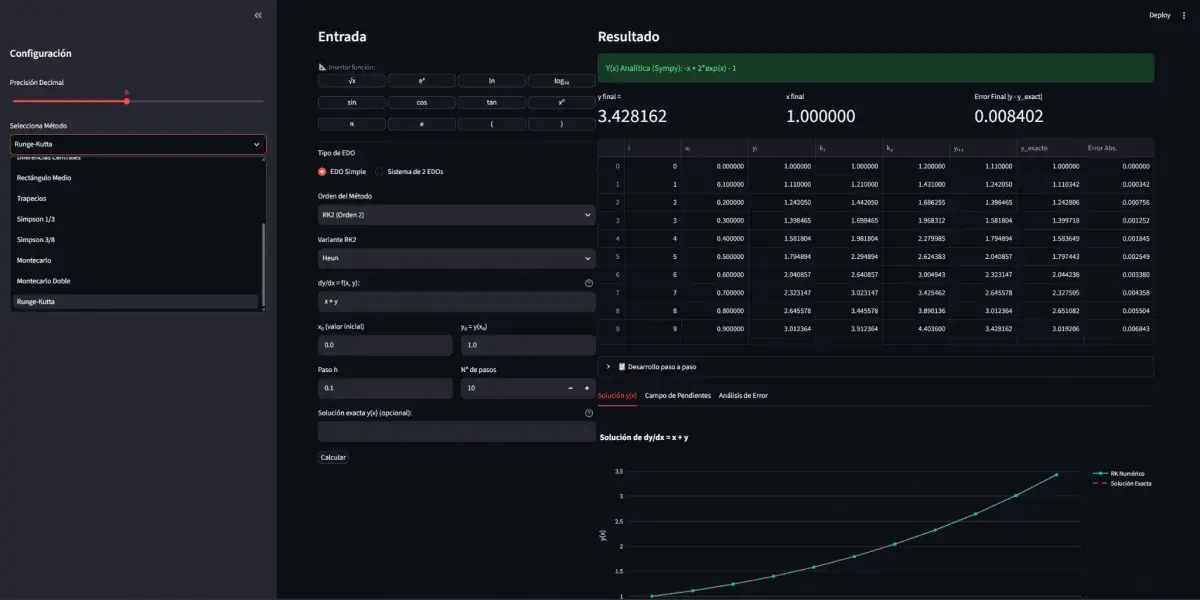Switch to the Solución y(x) tab
Viewport: 1200px width, 600px height.
[x=617, y=396]
